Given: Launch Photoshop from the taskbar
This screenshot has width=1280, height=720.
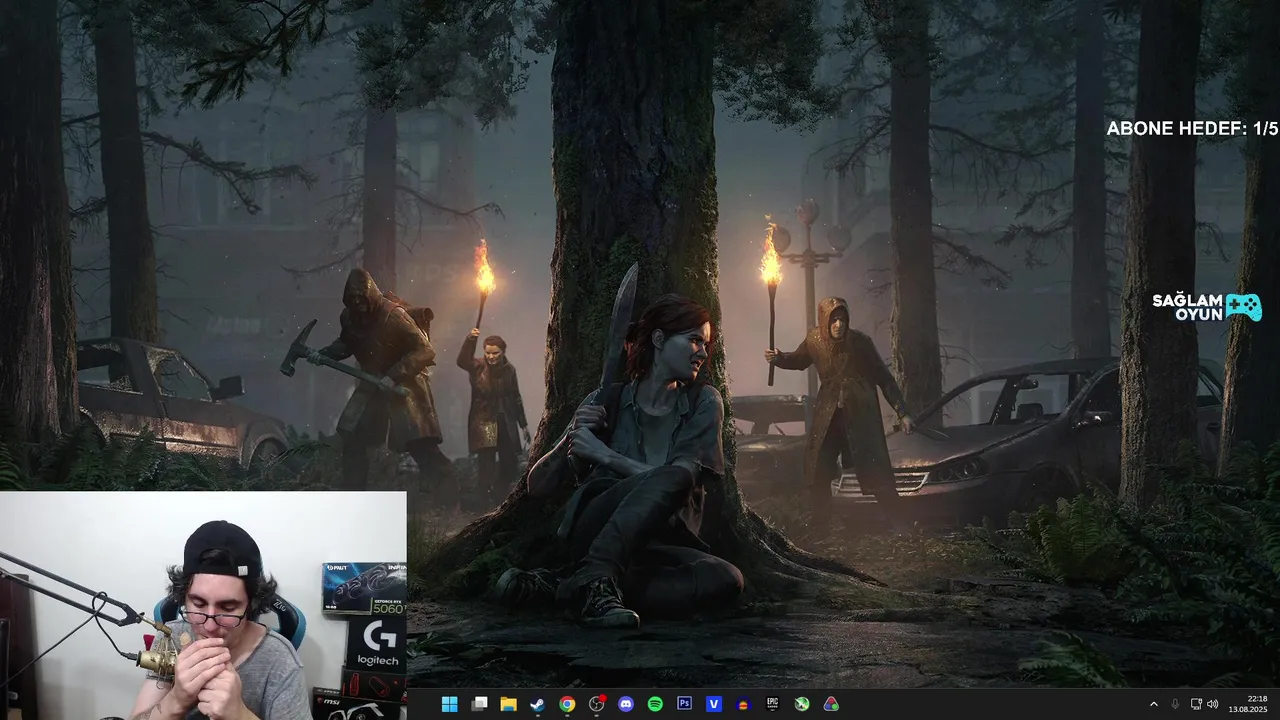Looking at the screenshot, I should pos(685,704).
